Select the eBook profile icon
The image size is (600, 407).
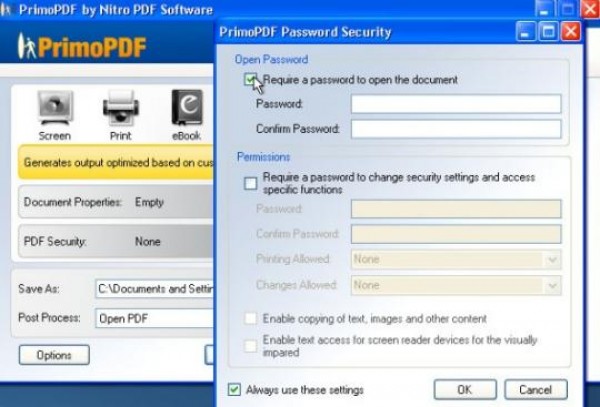click(x=187, y=108)
